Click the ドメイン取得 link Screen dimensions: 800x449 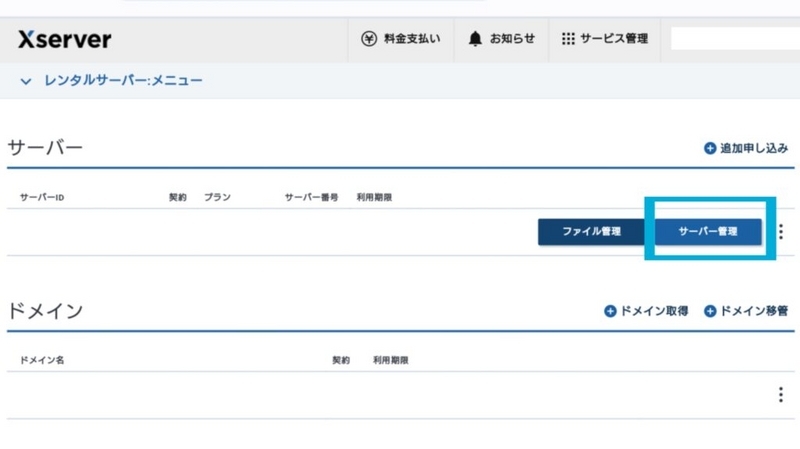[x=654, y=311]
